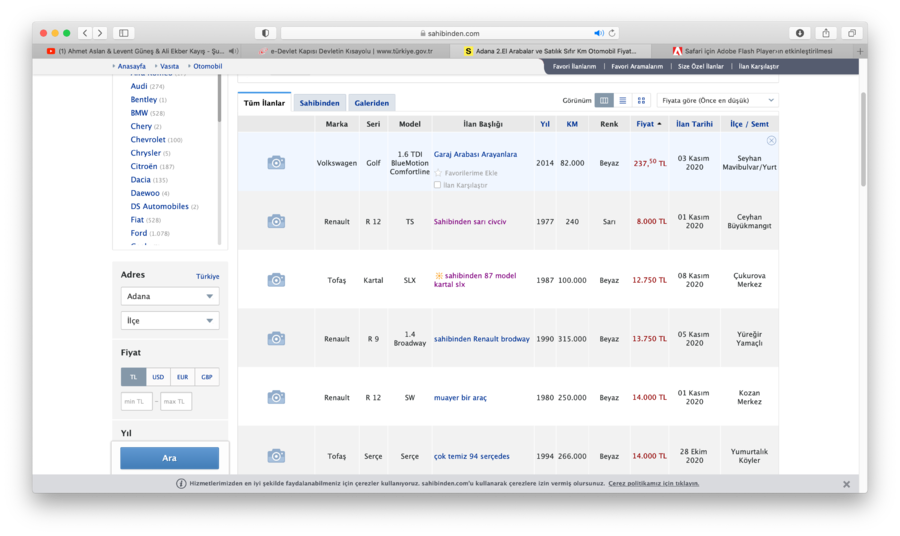Switch to grid gallery view icon

coord(641,100)
